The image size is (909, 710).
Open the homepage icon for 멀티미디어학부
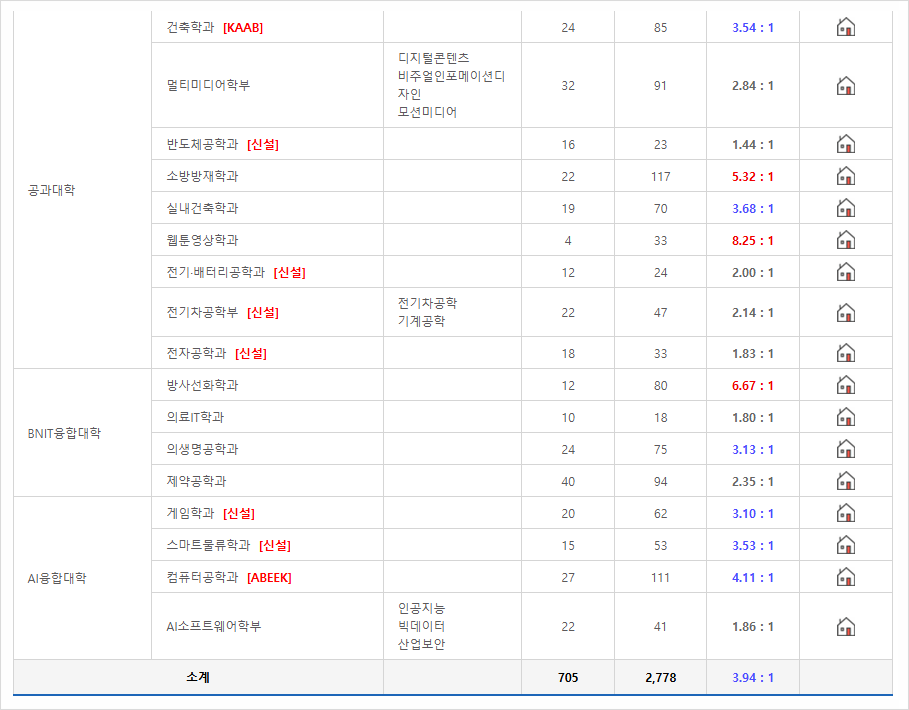click(846, 86)
